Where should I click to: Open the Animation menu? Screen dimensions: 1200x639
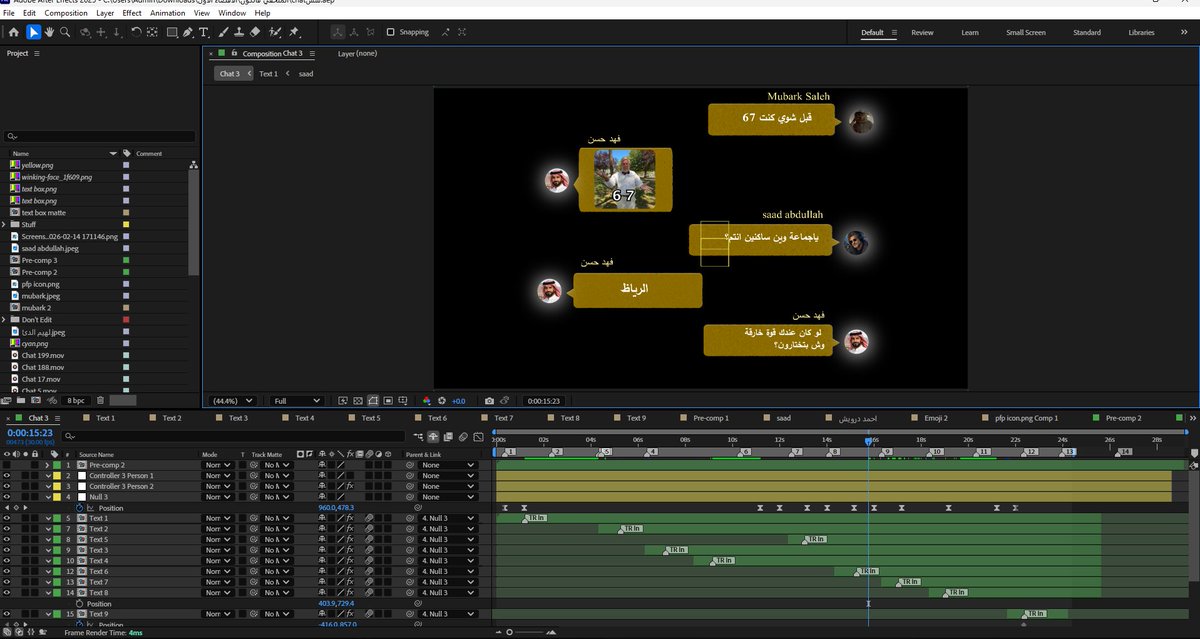(168, 13)
